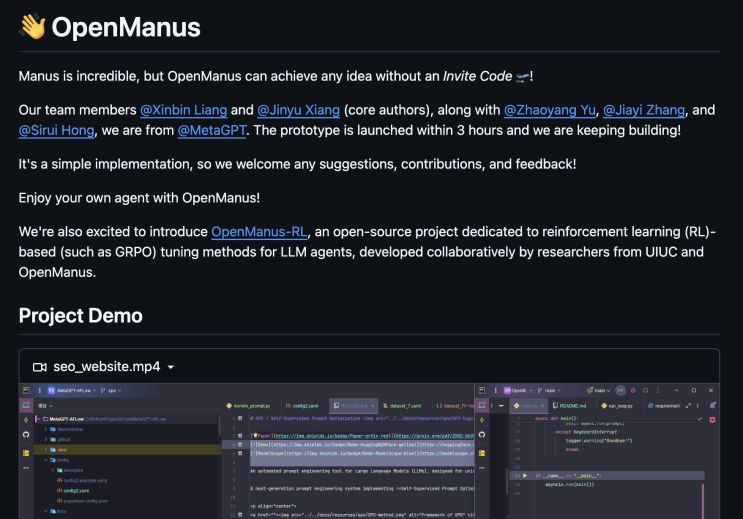Click the OpenManus title heading
This screenshot has width=743, height=519.
point(126,27)
